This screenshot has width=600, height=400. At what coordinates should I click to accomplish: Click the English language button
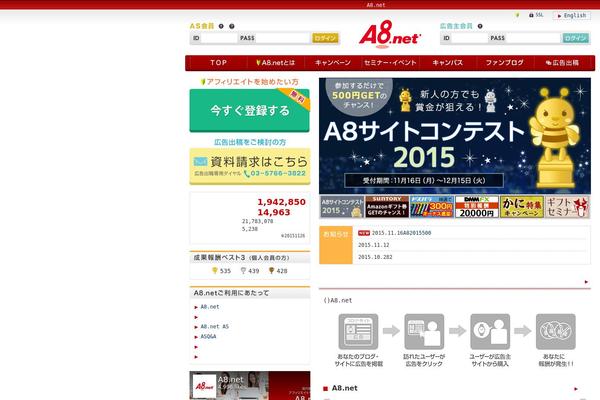click(571, 16)
